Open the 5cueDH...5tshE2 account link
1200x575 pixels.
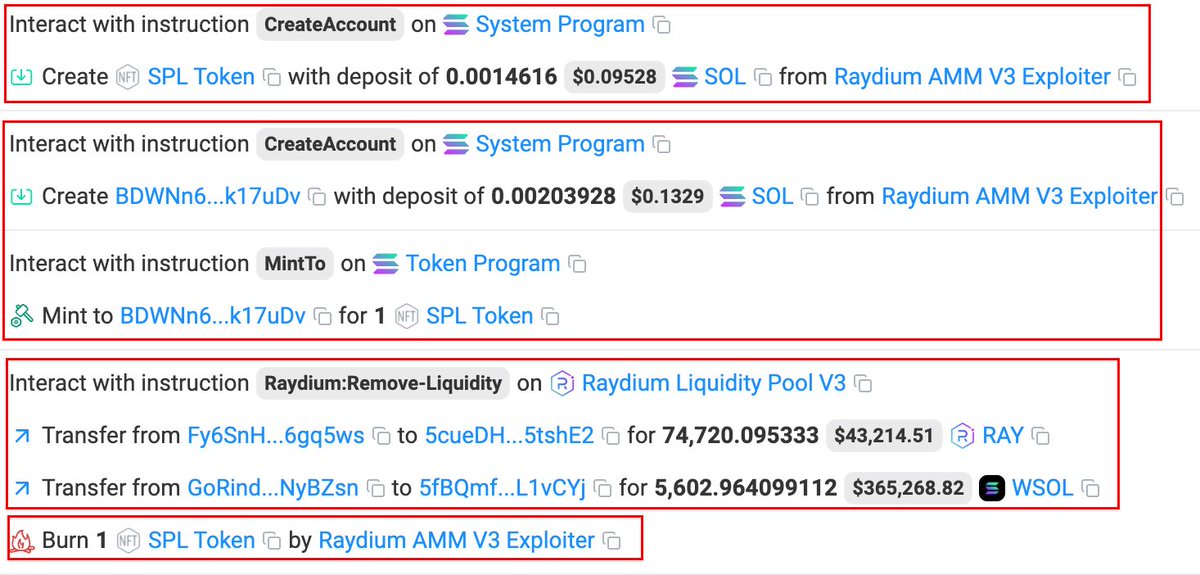click(x=509, y=436)
